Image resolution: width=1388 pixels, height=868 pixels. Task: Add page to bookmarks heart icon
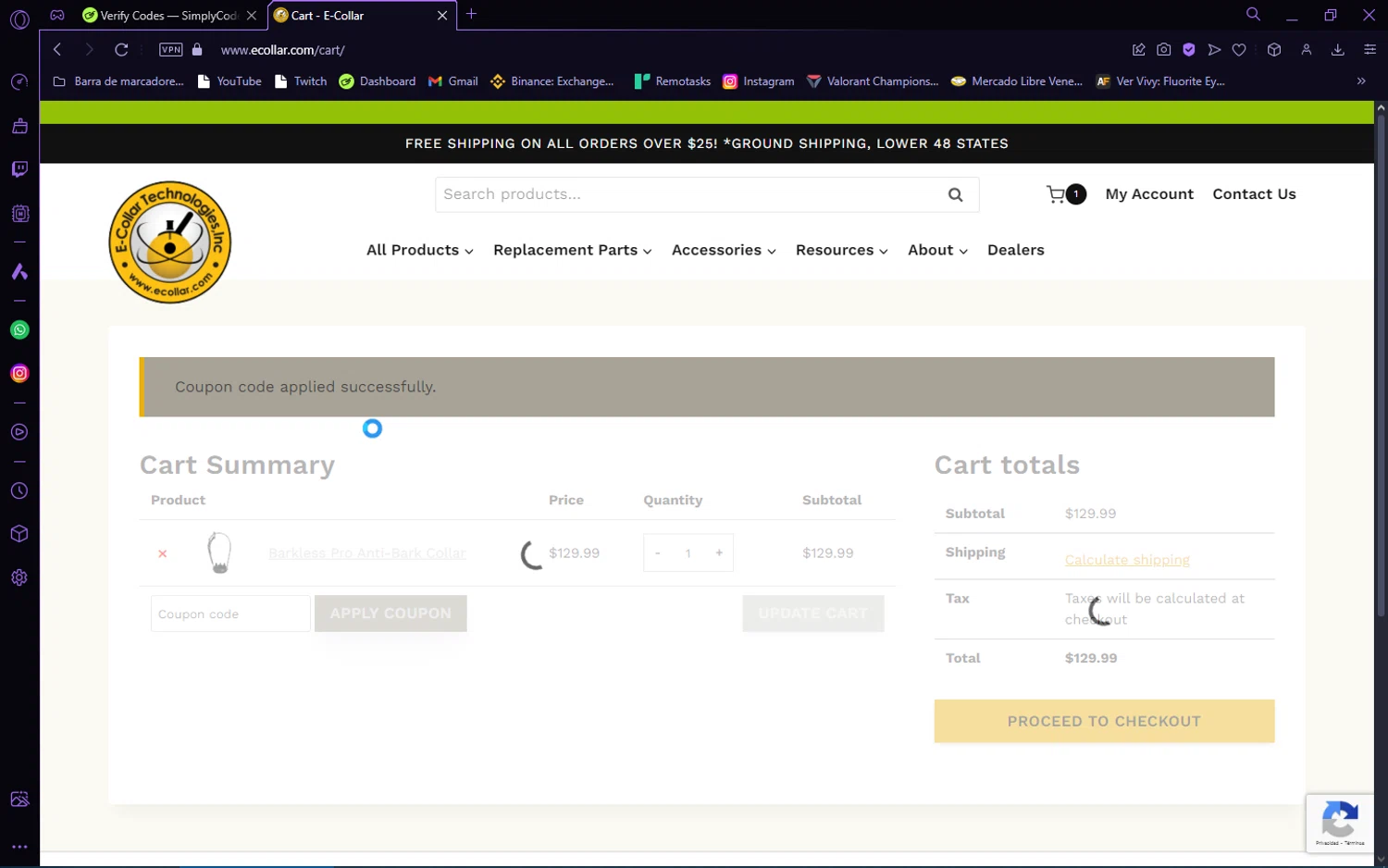point(1239,50)
